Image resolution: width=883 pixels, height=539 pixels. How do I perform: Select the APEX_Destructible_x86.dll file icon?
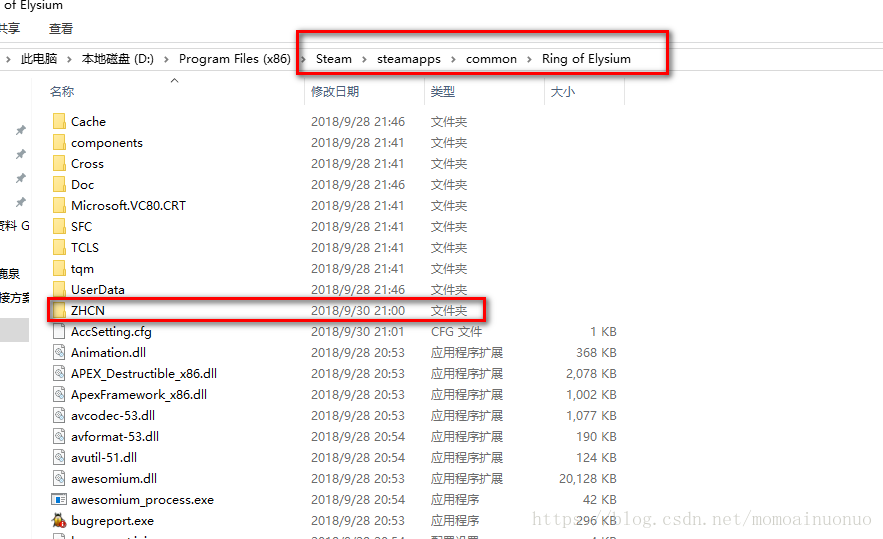(59, 373)
